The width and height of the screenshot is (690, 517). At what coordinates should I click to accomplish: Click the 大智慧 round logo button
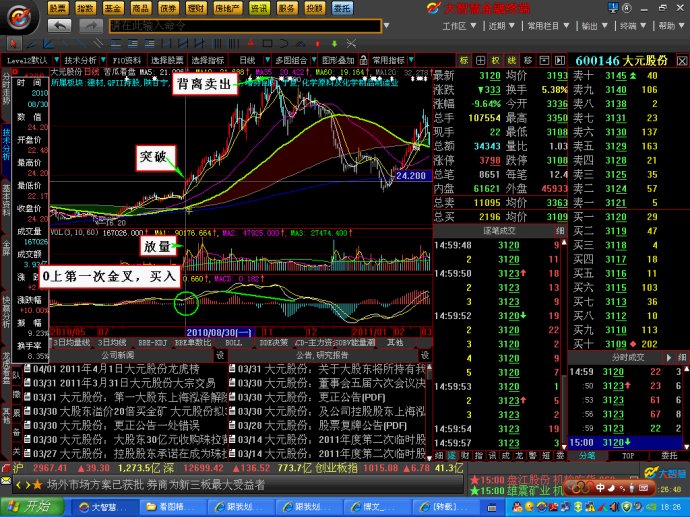click(19, 17)
